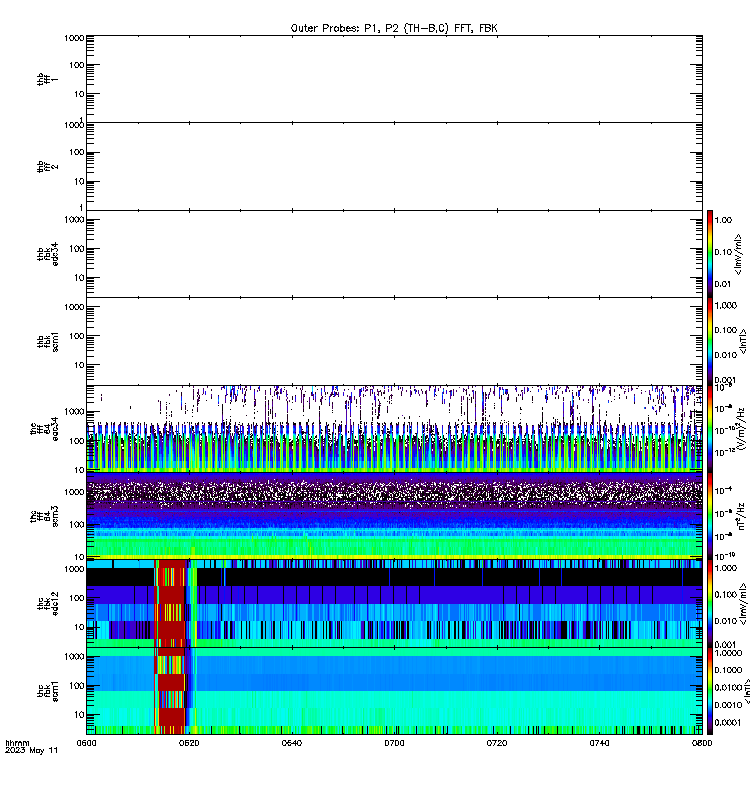Click the thb fbk scm1 color bar
750x800 pixels.
pos(710,341)
